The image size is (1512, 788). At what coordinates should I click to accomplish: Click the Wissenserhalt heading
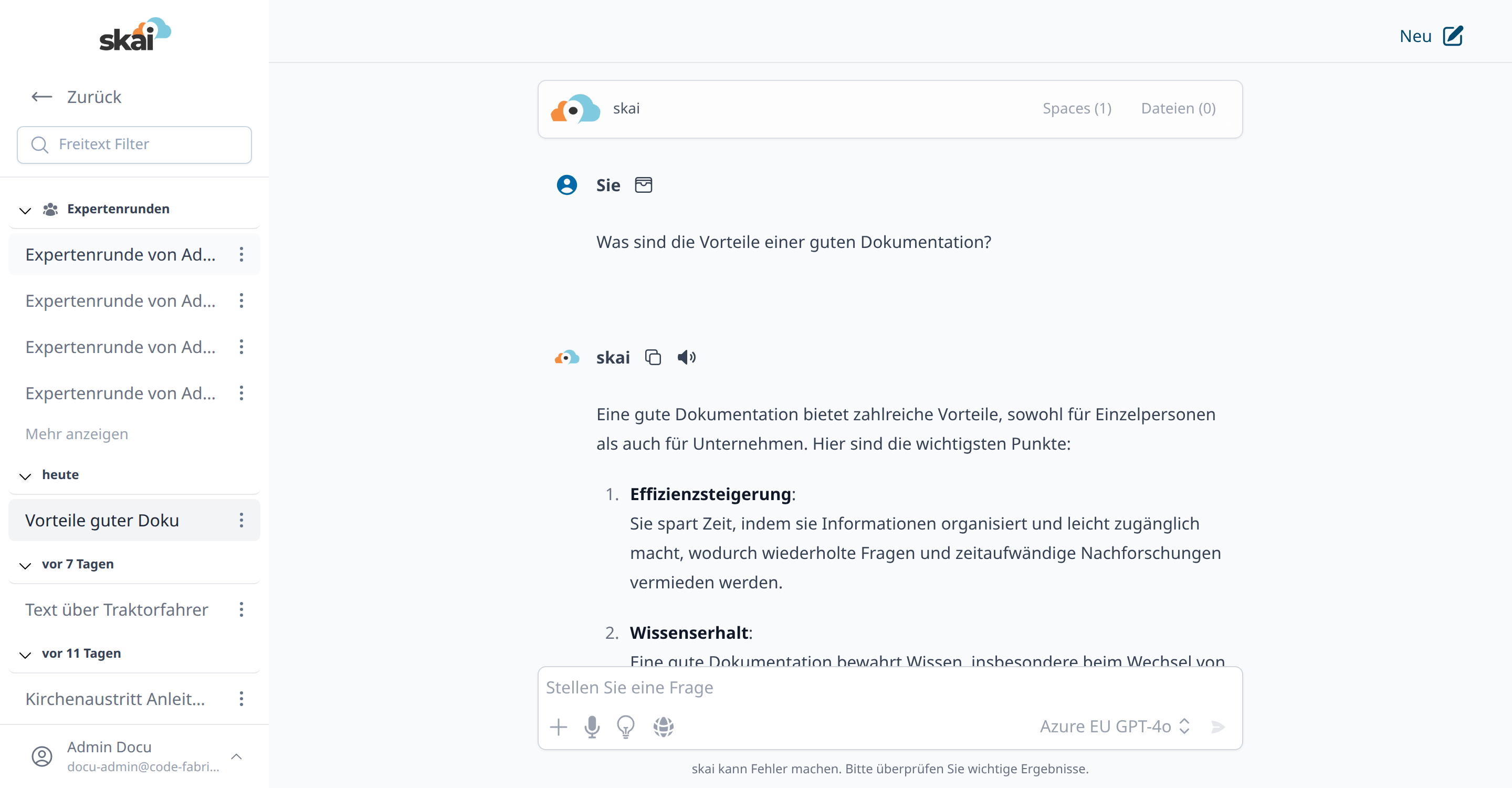coord(689,633)
